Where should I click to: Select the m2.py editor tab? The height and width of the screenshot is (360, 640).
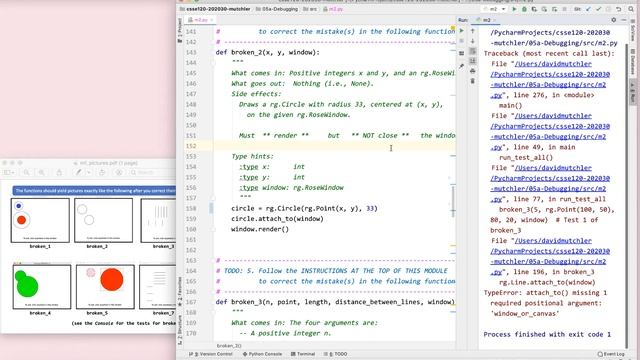click(199, 20)
